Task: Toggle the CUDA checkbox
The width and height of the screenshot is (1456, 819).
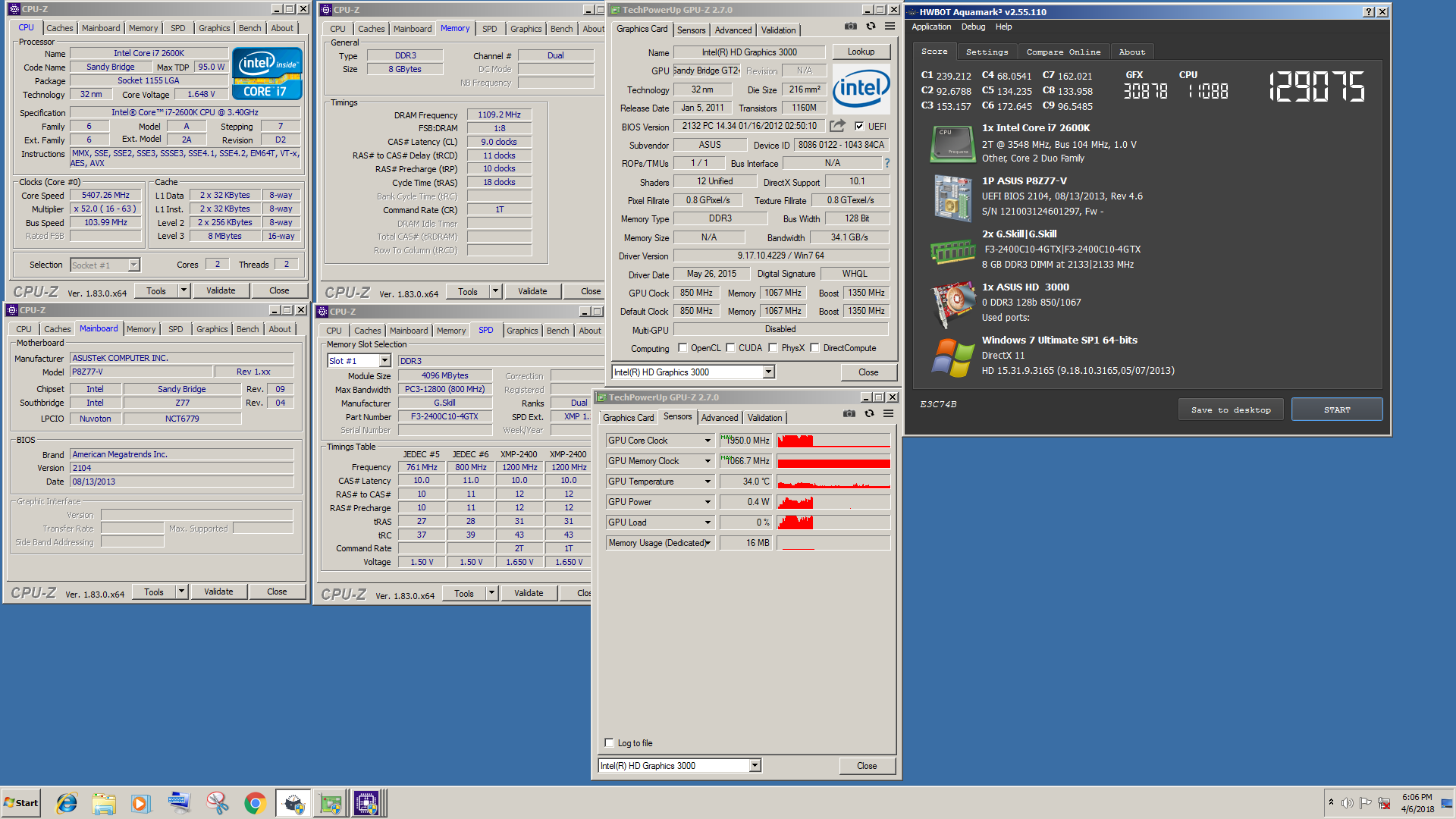Action: (x=730, y=348)
